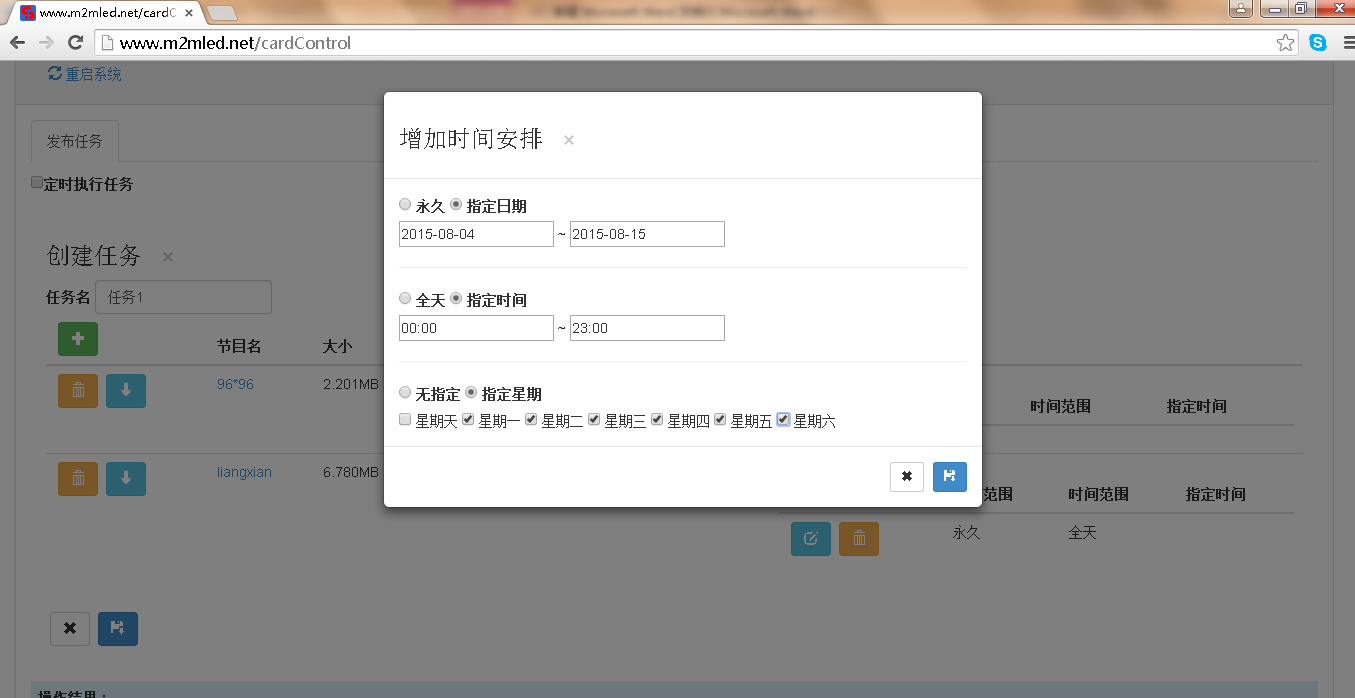
Task: Select the 永久 radio button in the dialog
Action: point(405,204)
